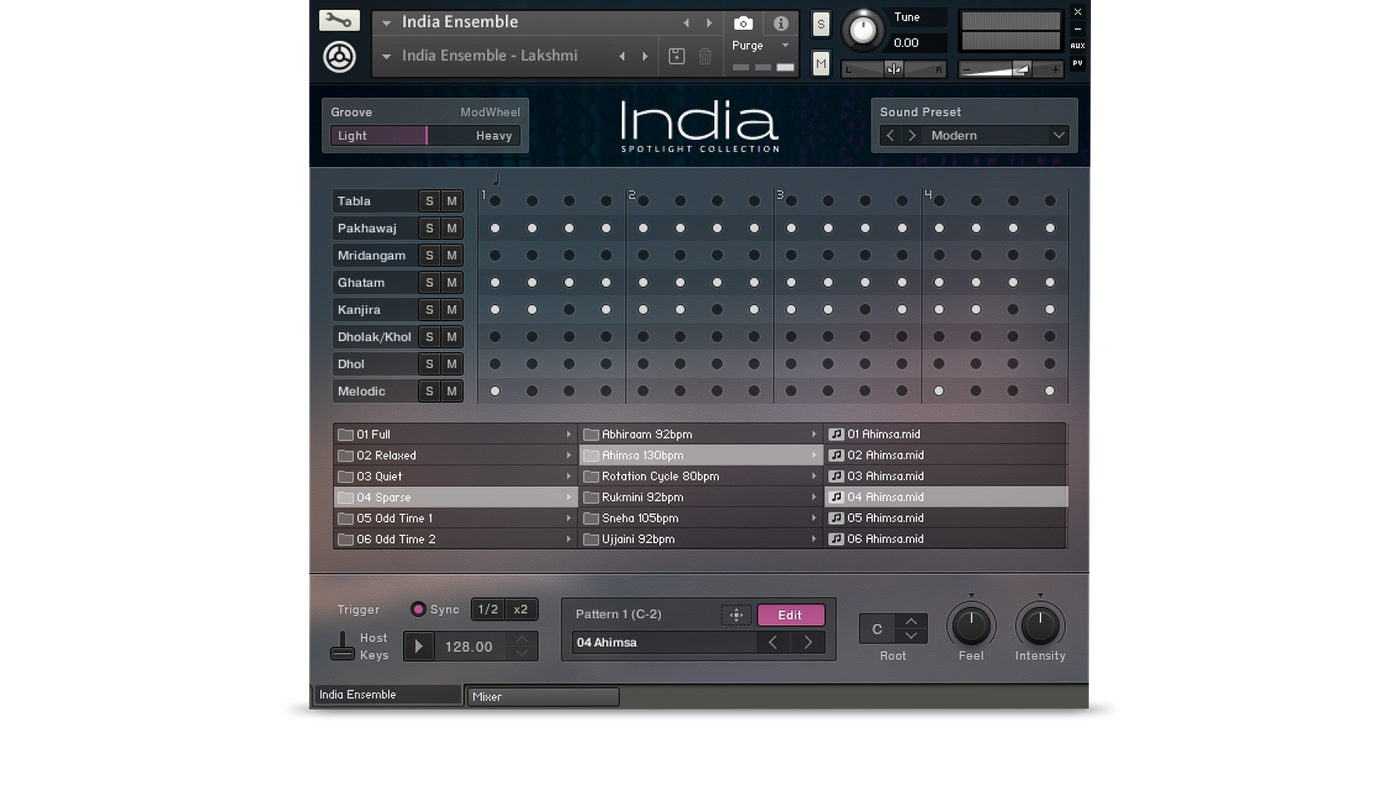This screenshot has width=1400, height=804.
Task: Select the 01 Ahimsa.mid file
Action: point(946,434)
